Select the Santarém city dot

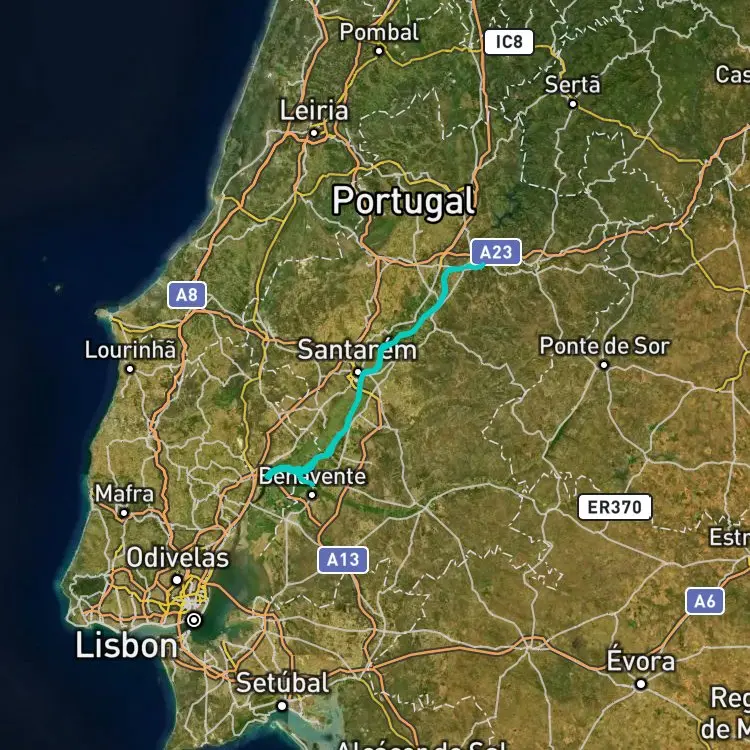point(358,372)
